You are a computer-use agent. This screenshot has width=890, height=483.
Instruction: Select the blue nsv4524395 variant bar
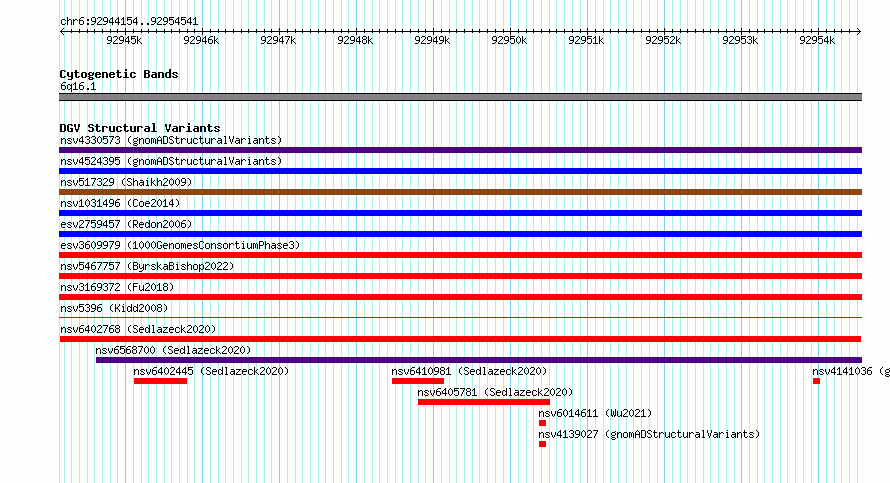pos(460,171)
